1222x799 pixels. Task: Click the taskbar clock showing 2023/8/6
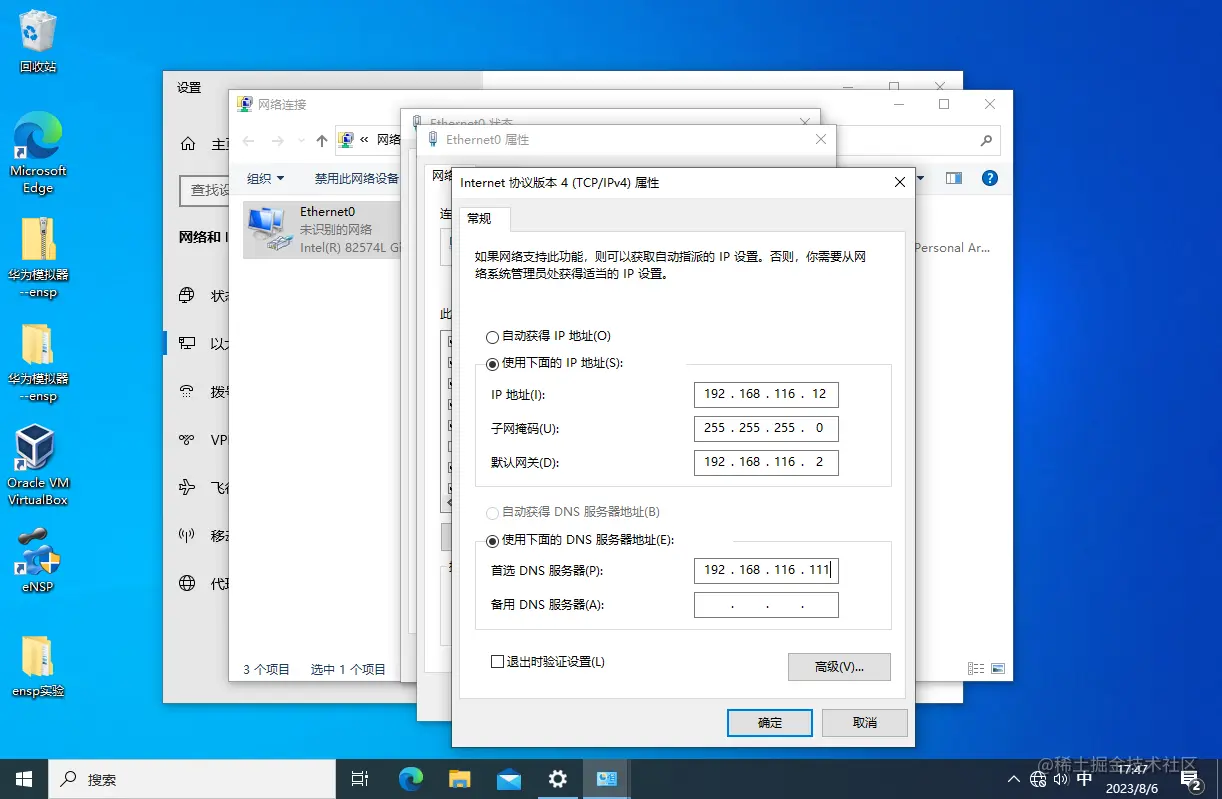point(1133,779)
